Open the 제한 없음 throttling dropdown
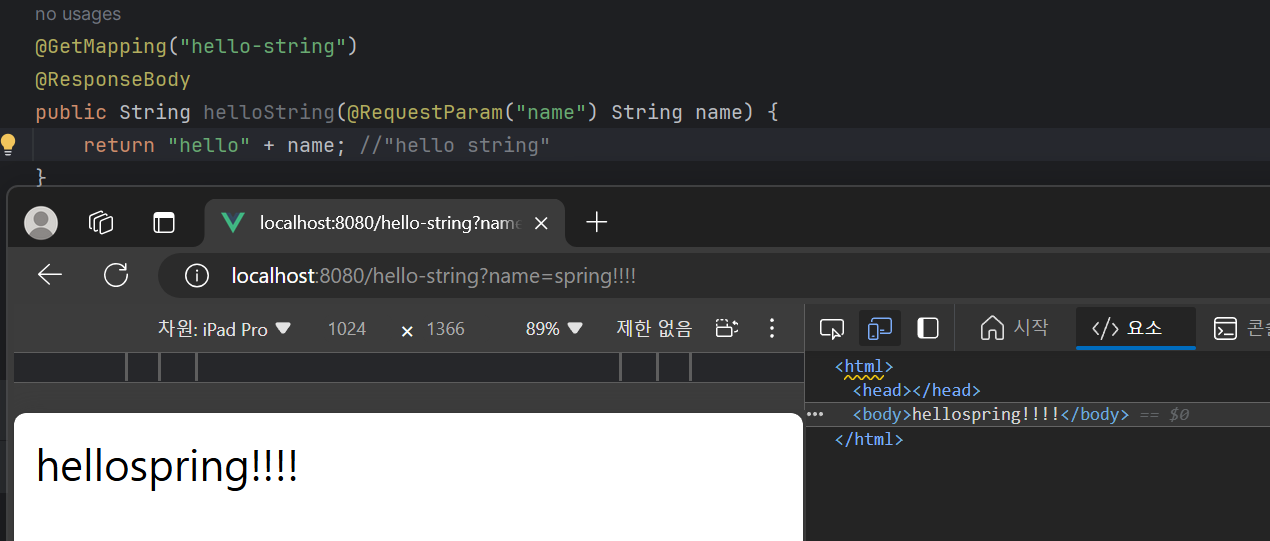Screen dimensions: 1270x541 coord(654,328)
